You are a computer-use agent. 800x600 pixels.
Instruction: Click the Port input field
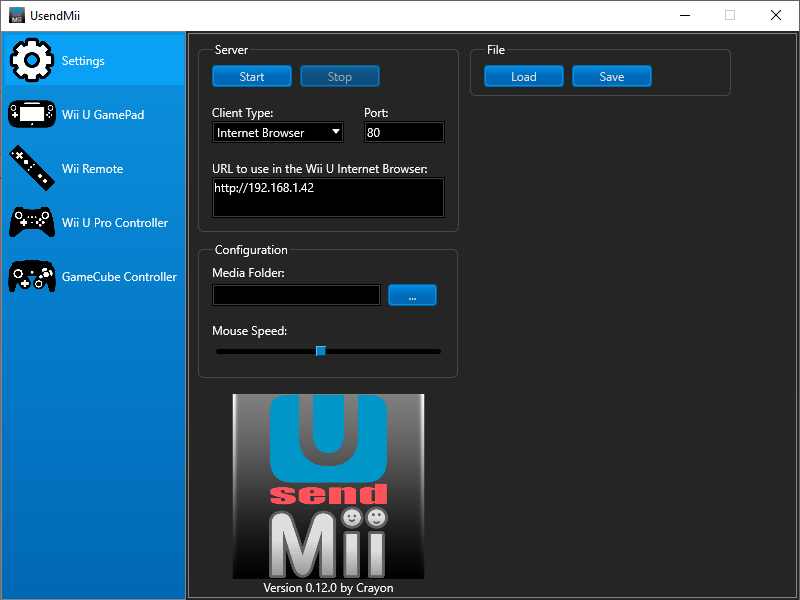403,132
